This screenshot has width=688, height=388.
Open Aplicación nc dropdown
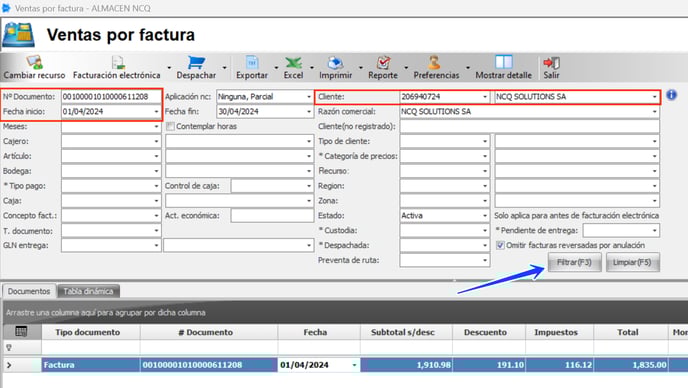pos(309,97)
